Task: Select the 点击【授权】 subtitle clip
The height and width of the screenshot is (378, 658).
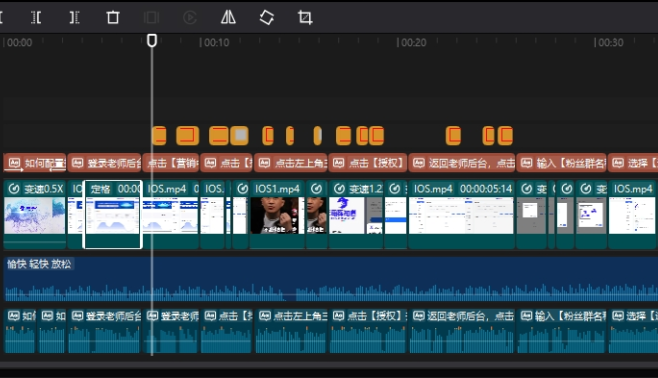Action: tap(368, 163)
